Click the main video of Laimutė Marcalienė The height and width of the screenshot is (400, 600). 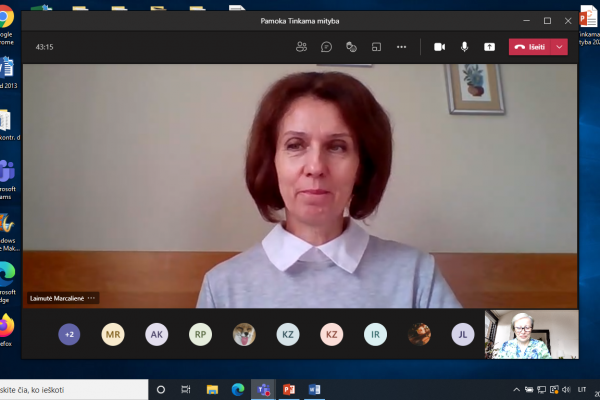click(300, 186)
